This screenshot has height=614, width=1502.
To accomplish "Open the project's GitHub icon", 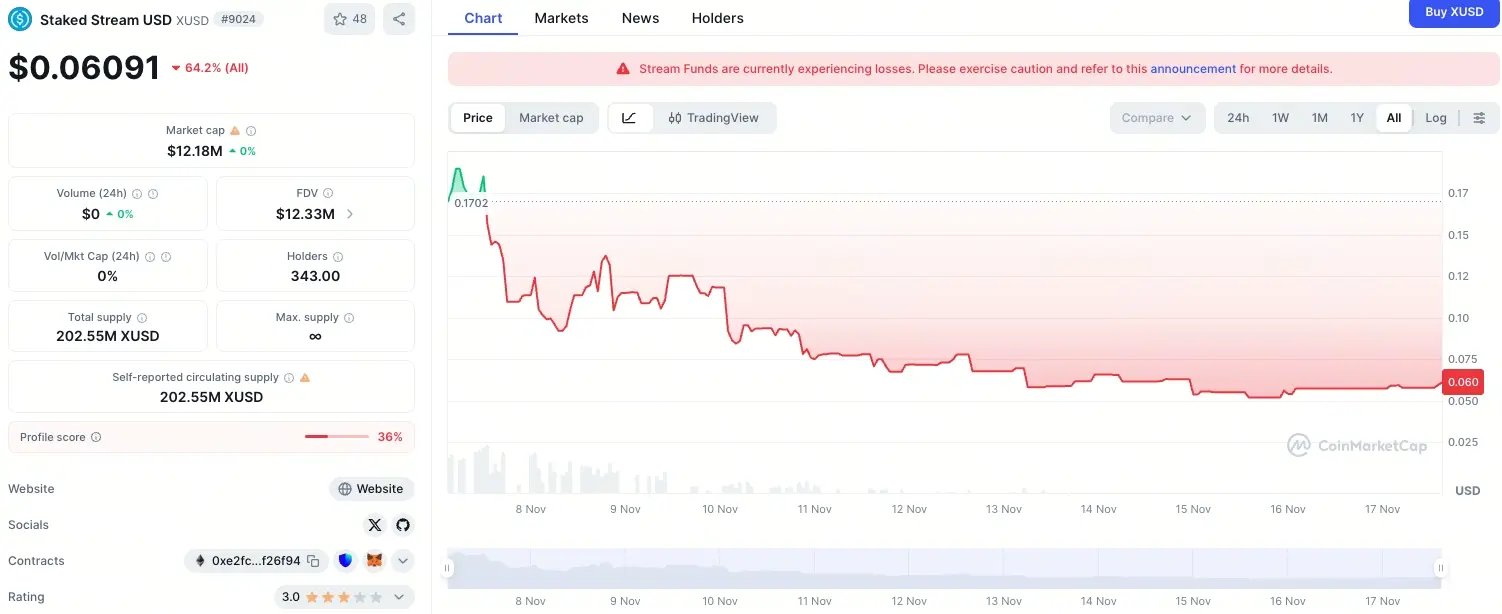I will click(x=401, y=524).
